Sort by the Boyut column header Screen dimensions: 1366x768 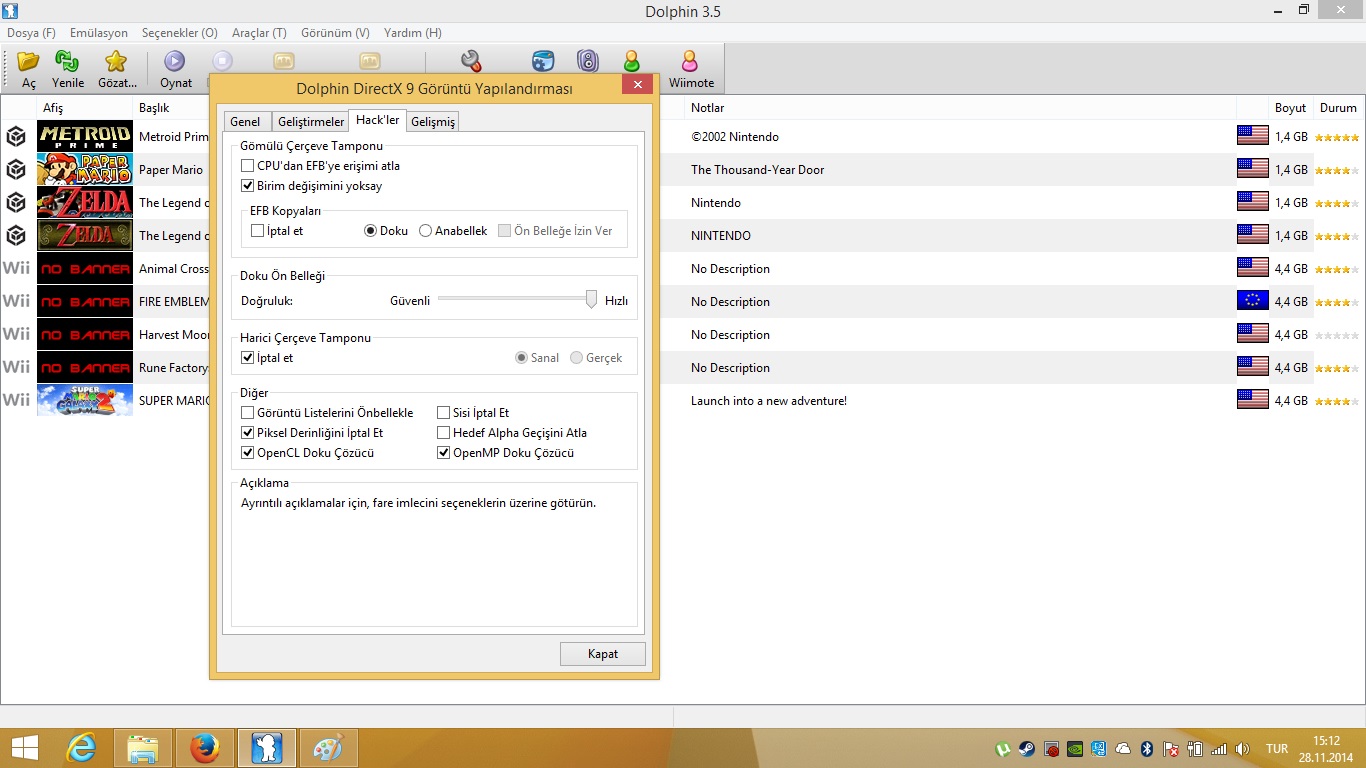coord(1290,107)
